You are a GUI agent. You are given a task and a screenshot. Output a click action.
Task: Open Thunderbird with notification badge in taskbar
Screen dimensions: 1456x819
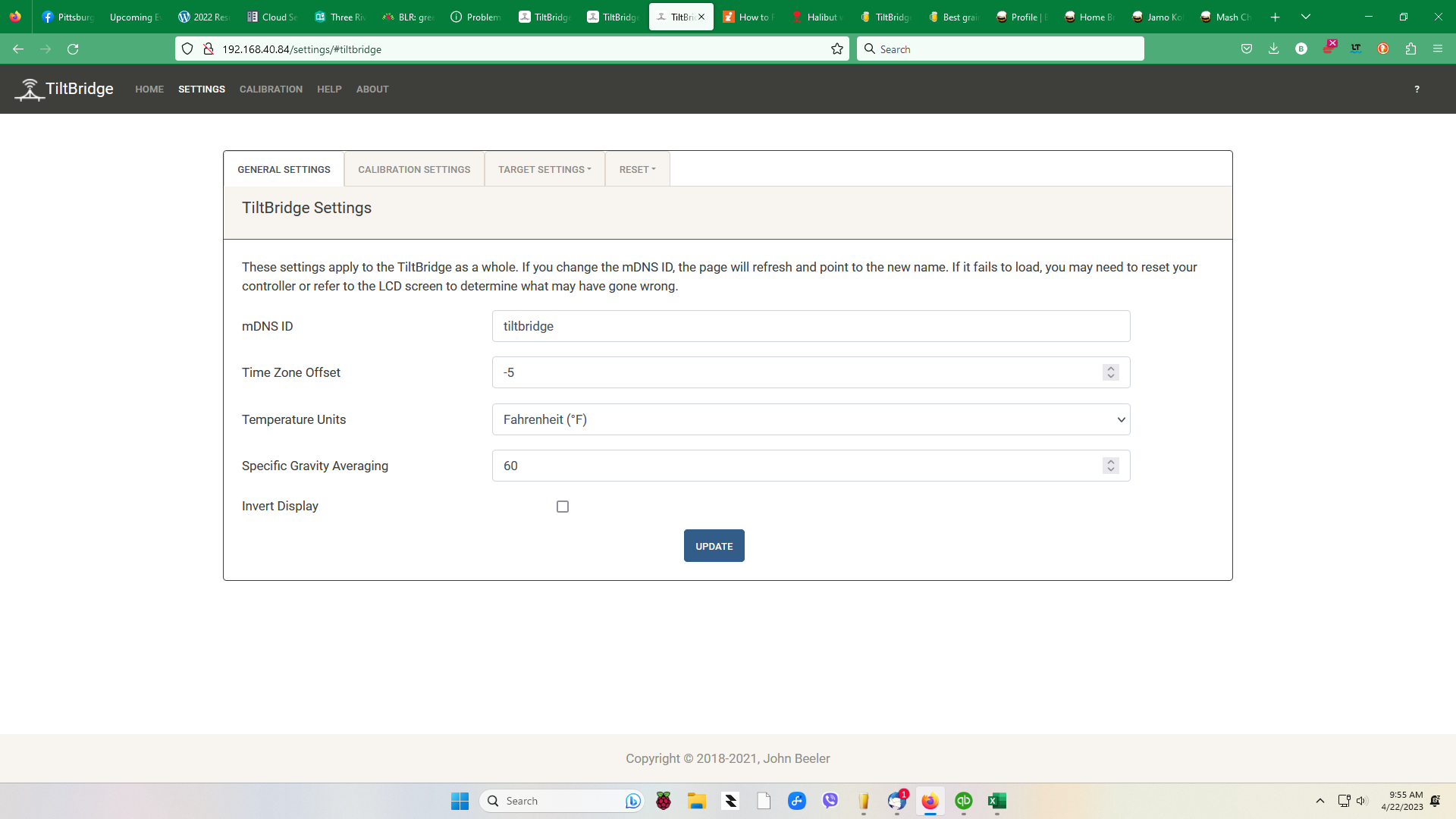(897, 801)
